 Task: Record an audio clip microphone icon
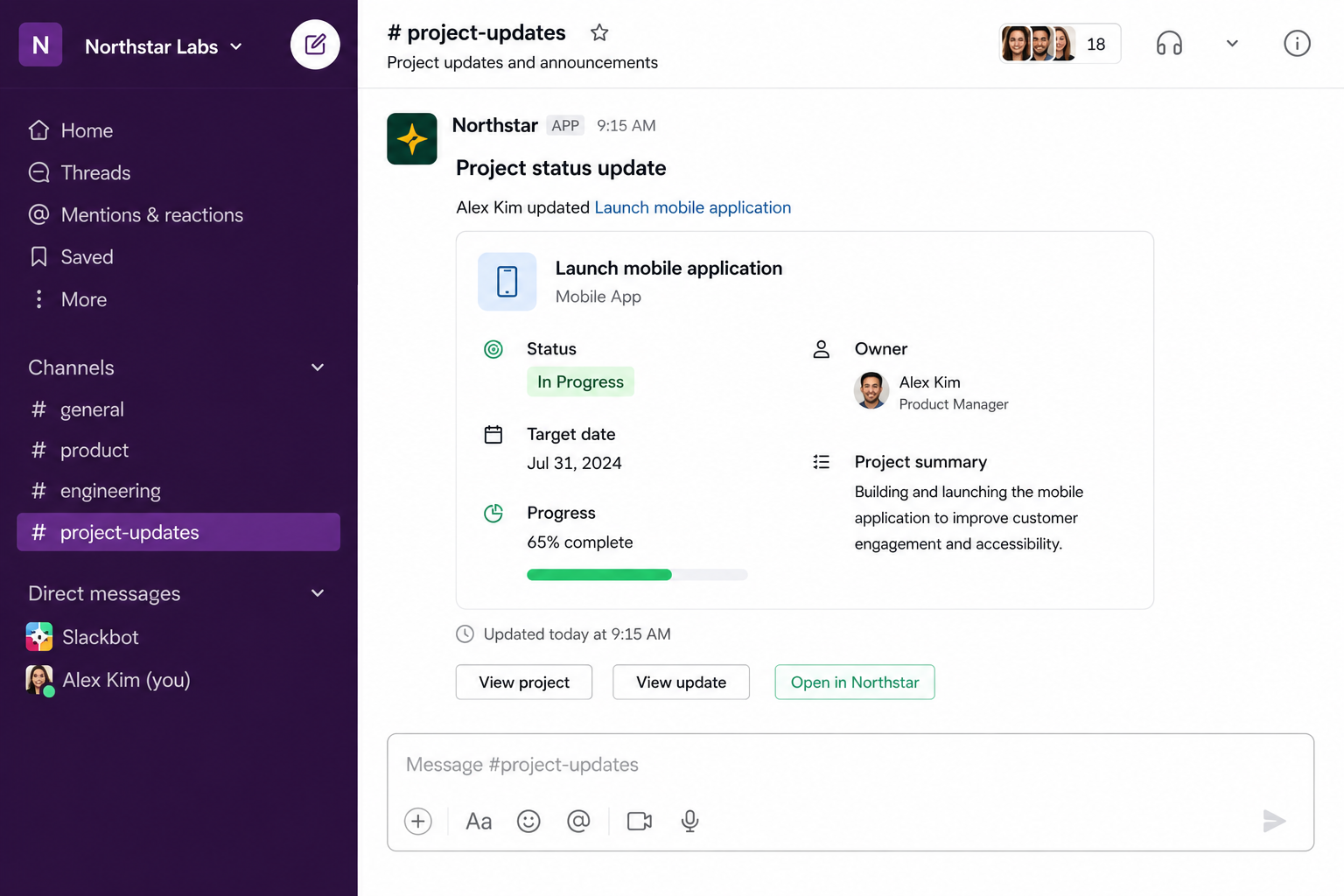pos(689,821)
